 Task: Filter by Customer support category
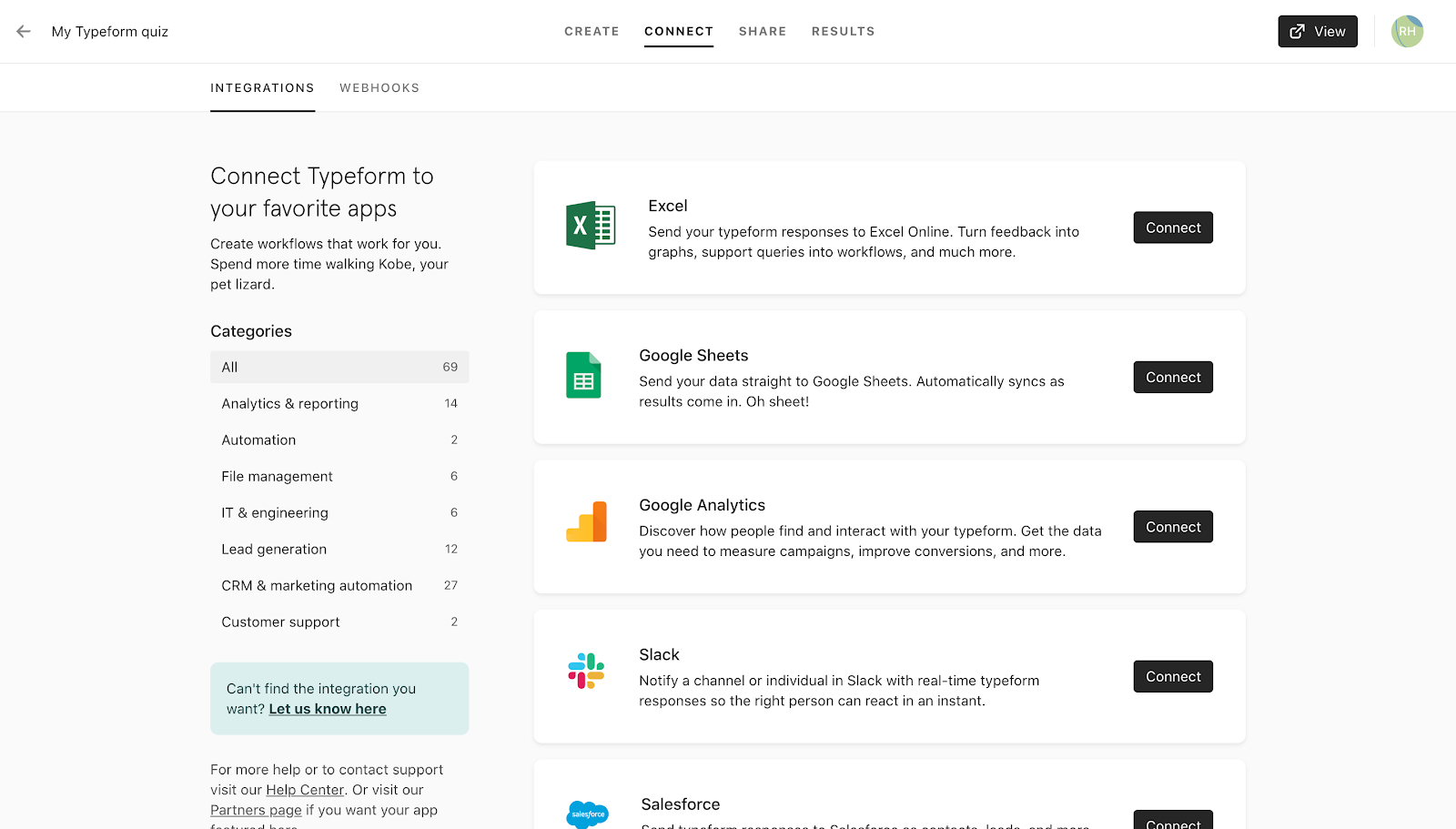pyautogui.click(x=339, y=622)
